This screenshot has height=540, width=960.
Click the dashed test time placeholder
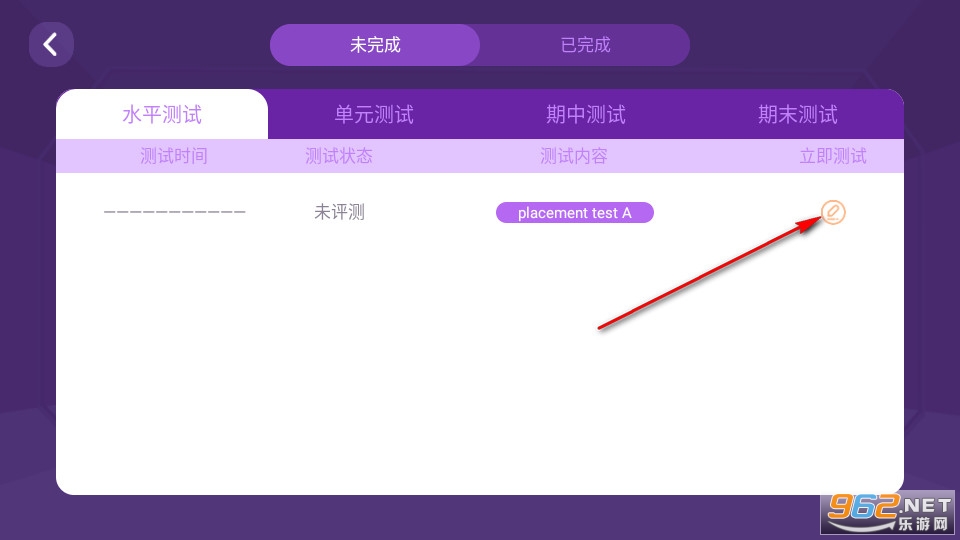tap(174, 213)
